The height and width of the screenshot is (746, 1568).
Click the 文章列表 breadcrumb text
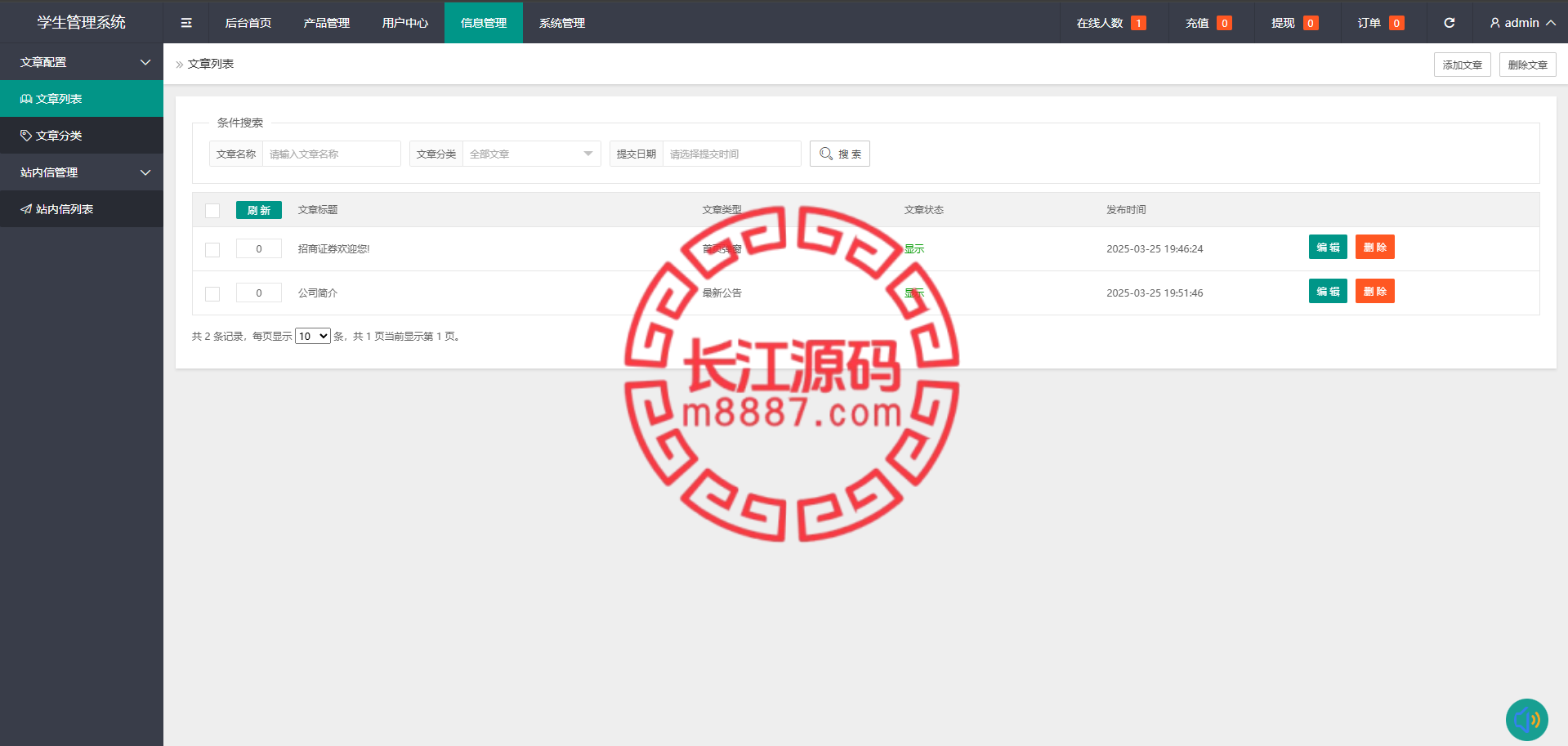(211, 64)
